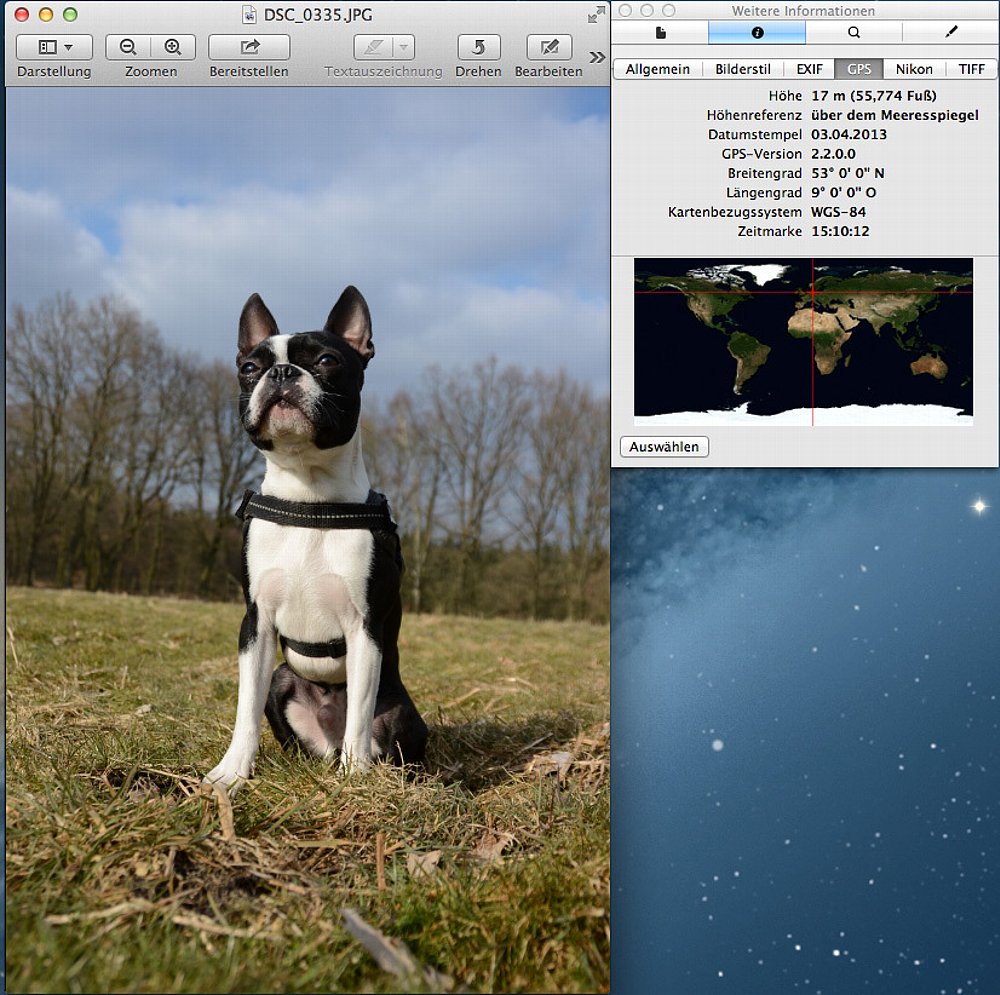Viewport: 1000px width, 995px height.
Task: Click the Auswählen button
Action: (x=664, y=447)
